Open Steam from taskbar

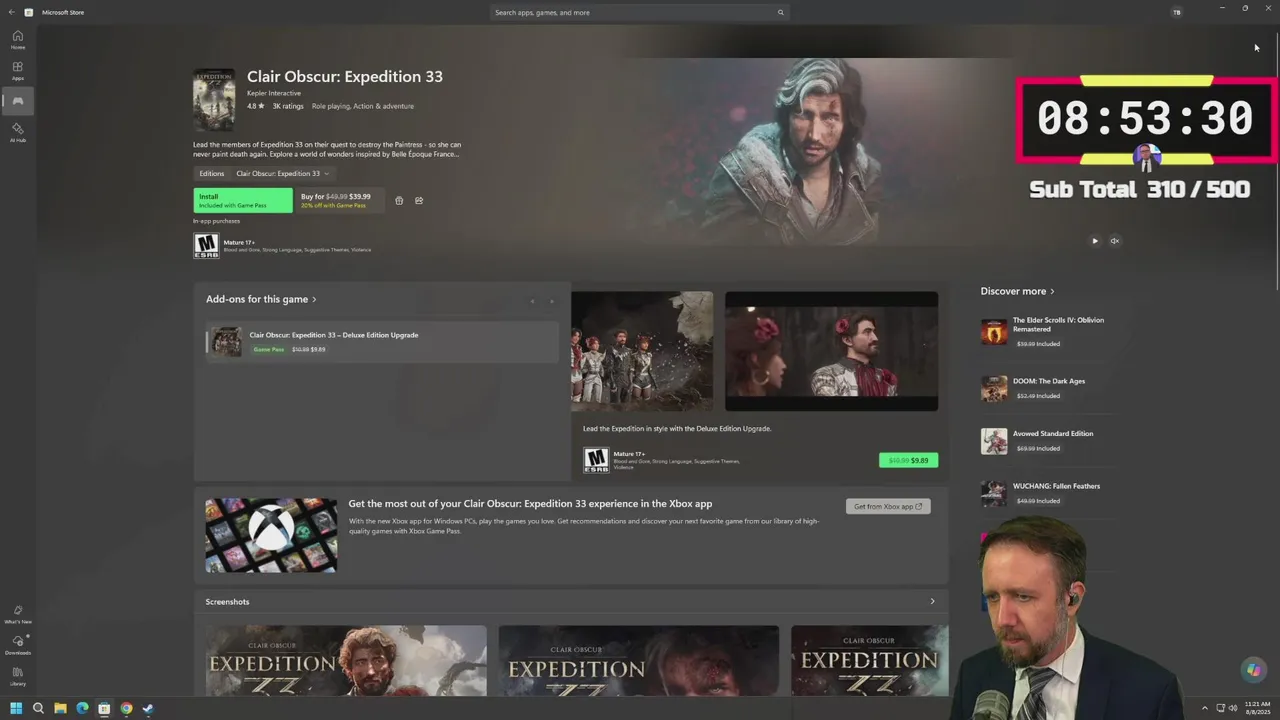point(148,708)
